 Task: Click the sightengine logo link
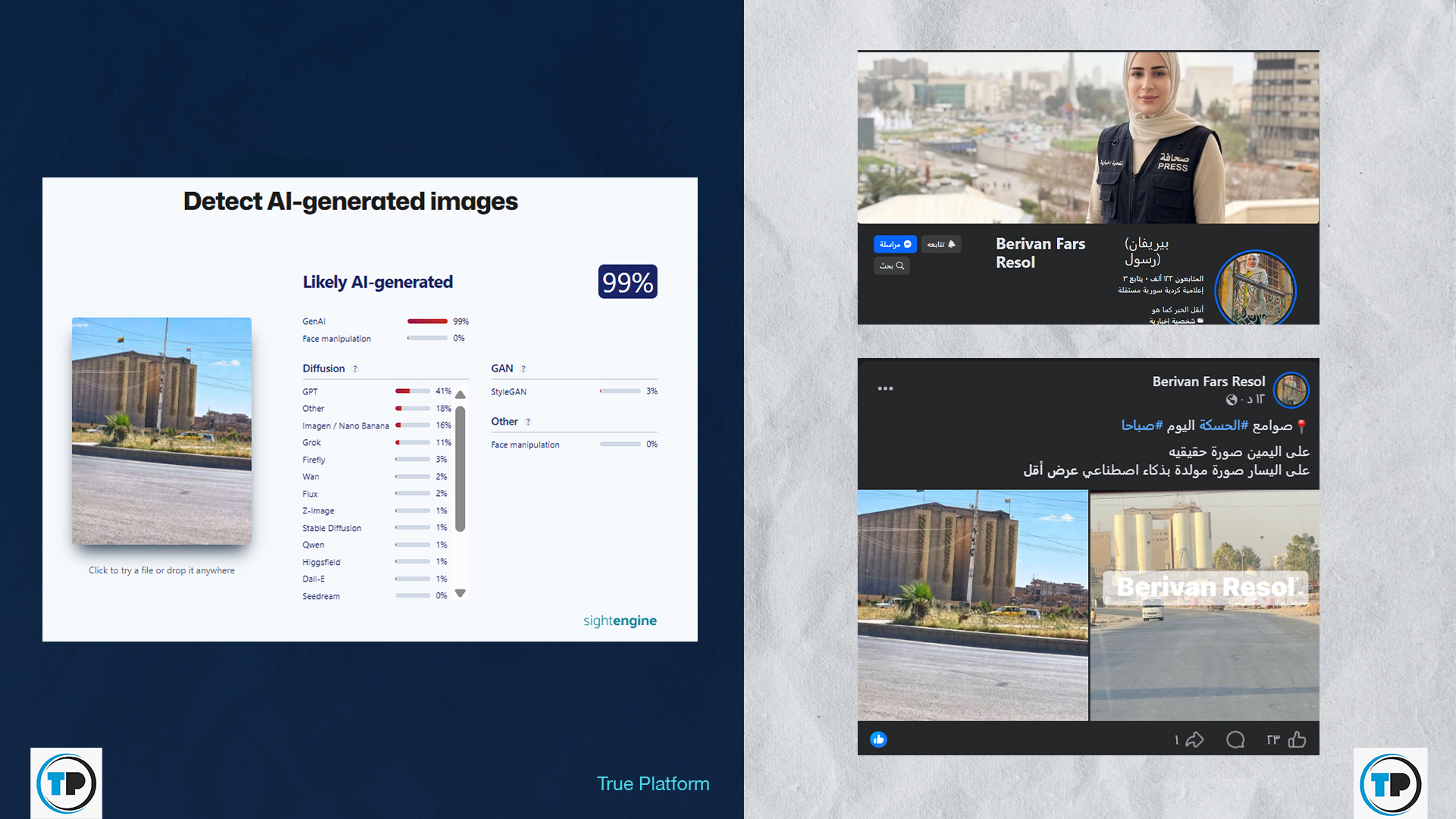(x=620, y=620)
